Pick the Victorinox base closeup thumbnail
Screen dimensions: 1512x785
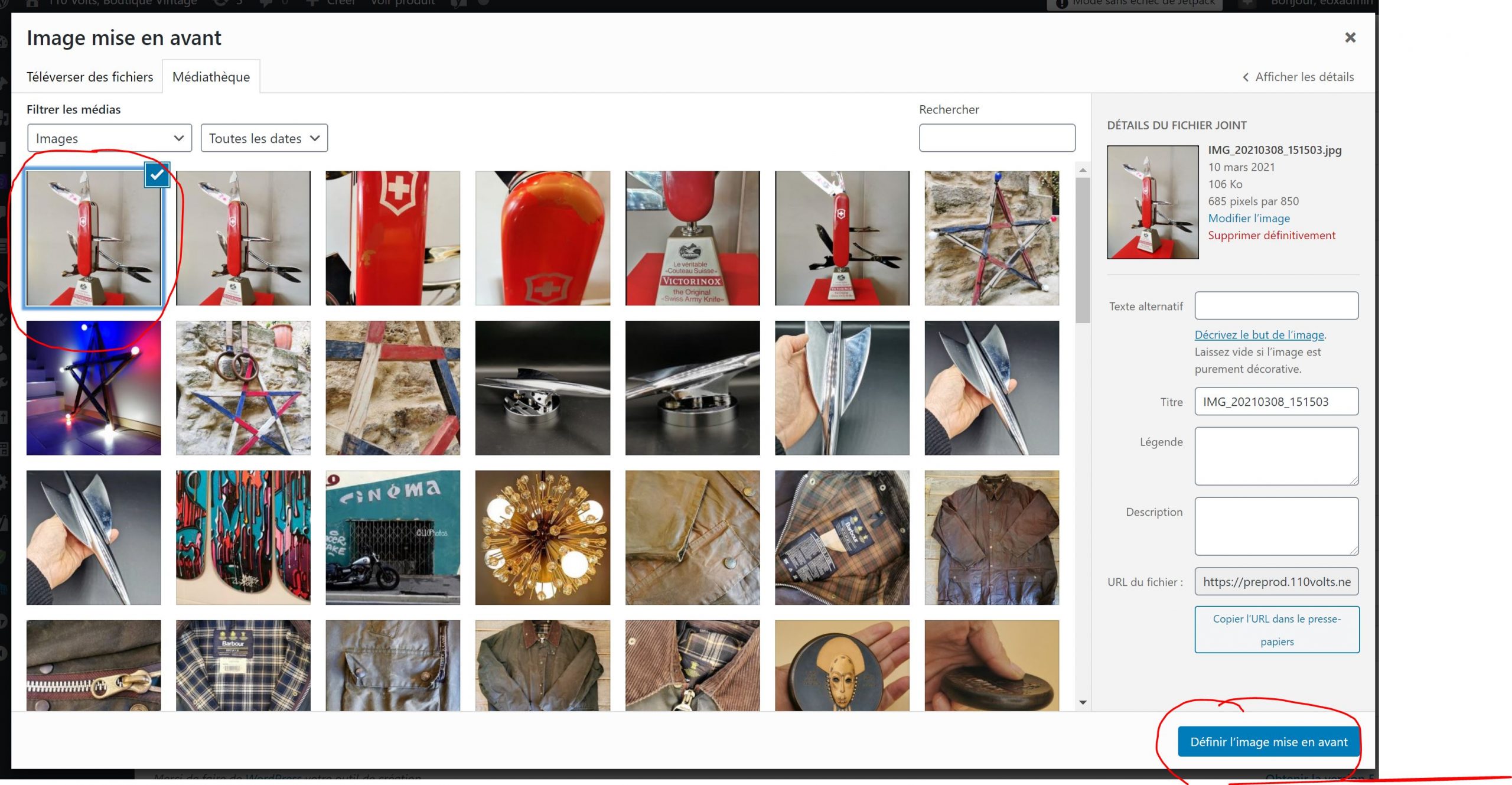click(x=692, y=238)
